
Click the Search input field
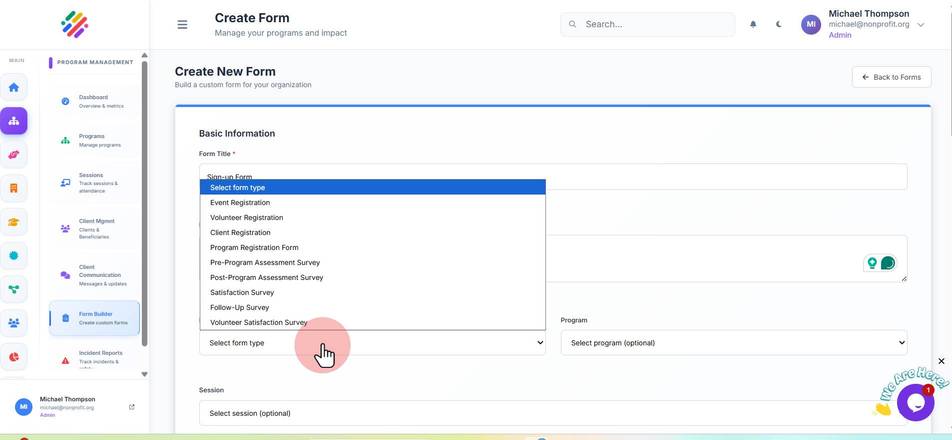point(647,25)
